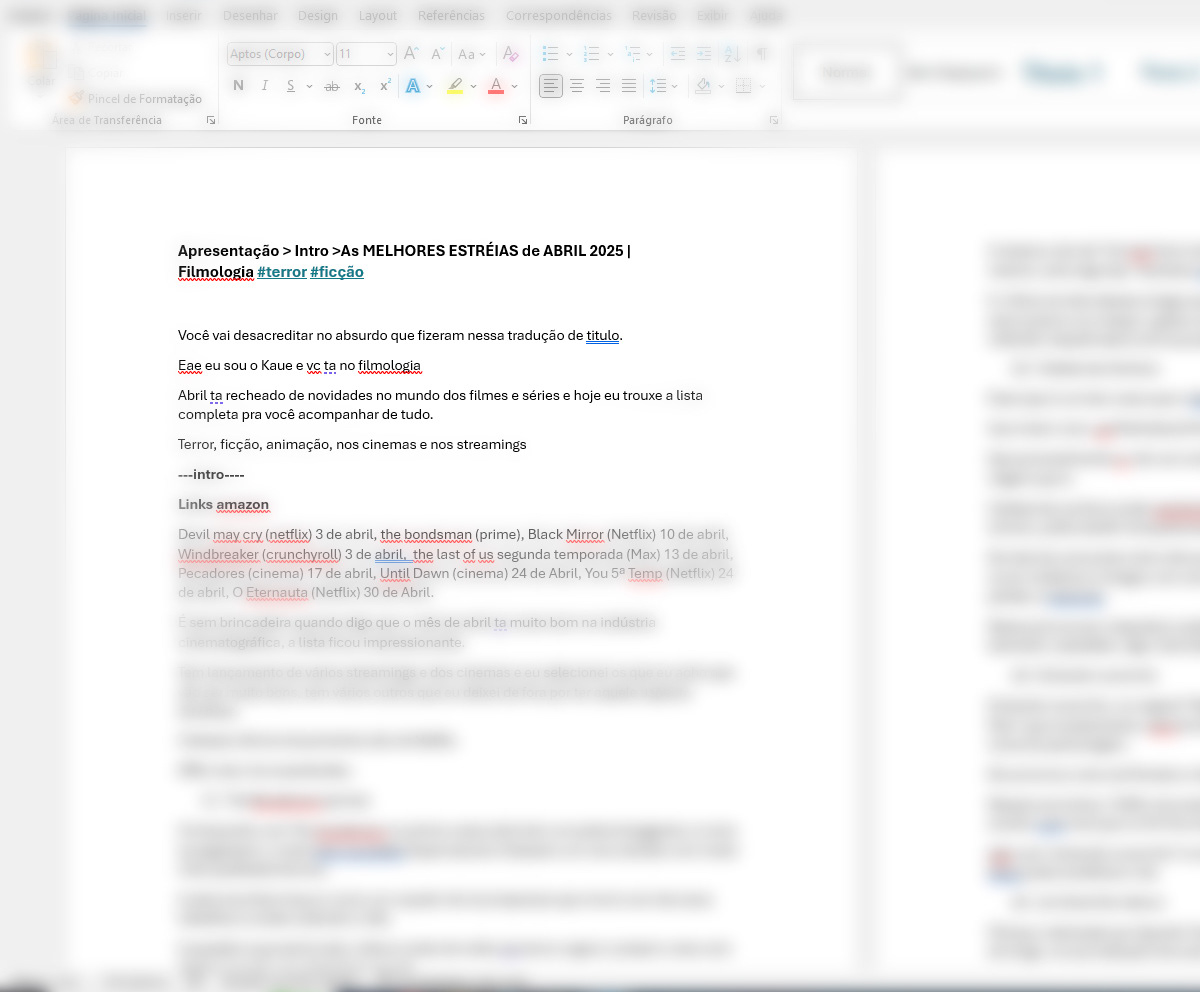Image resolution: width=1200 pixels, height=992 pixels.
Task: Justify the paragraph text
Action: (629, 86)
